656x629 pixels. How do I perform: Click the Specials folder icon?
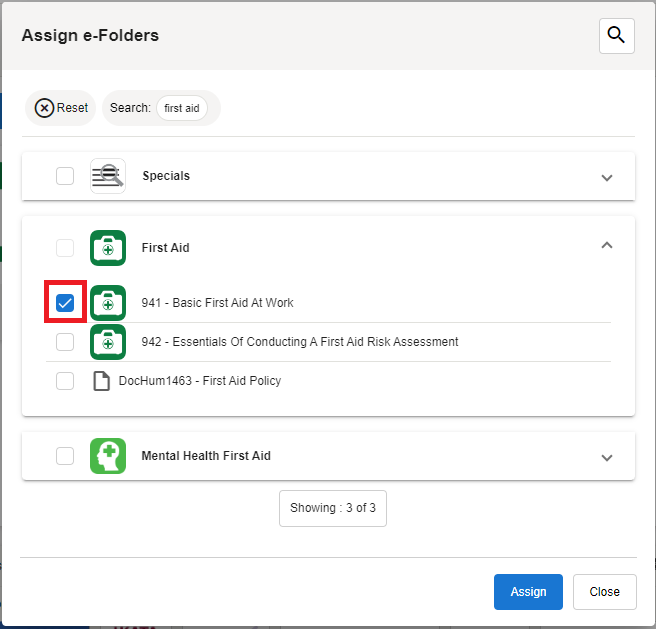point(108,176)
